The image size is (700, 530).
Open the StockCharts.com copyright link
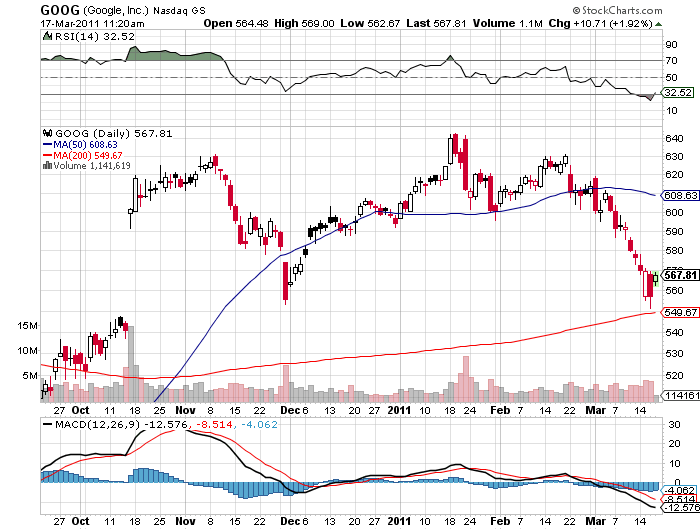(617, 10)
